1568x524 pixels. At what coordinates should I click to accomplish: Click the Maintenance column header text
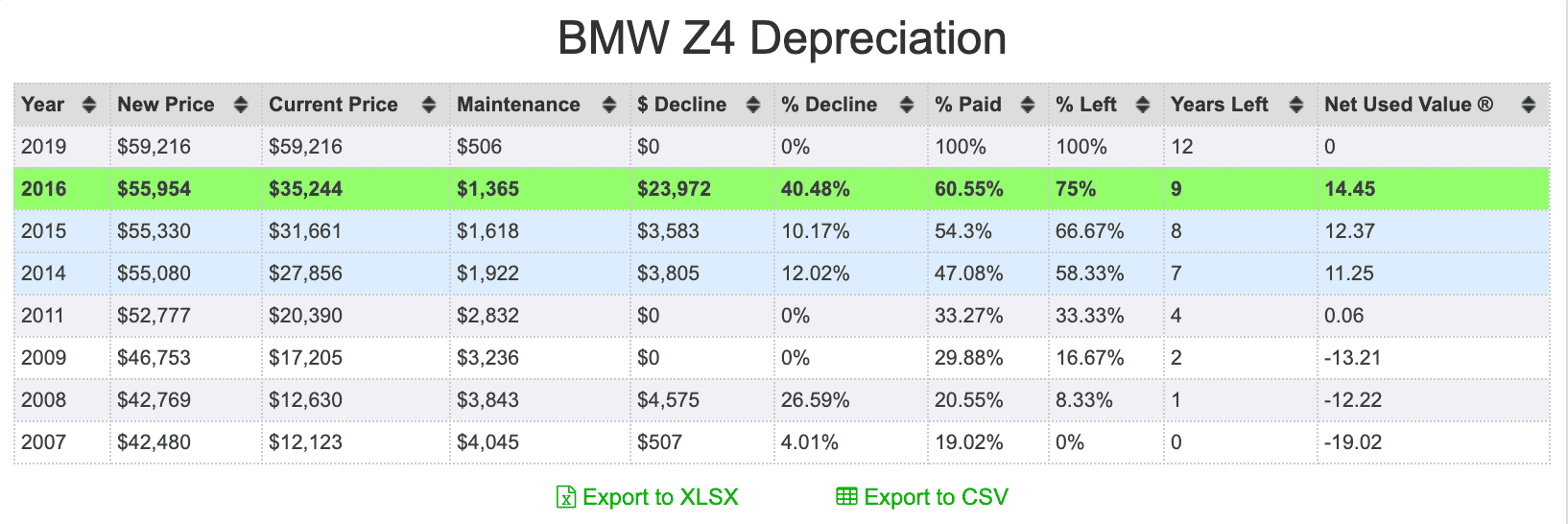[518, 105]
